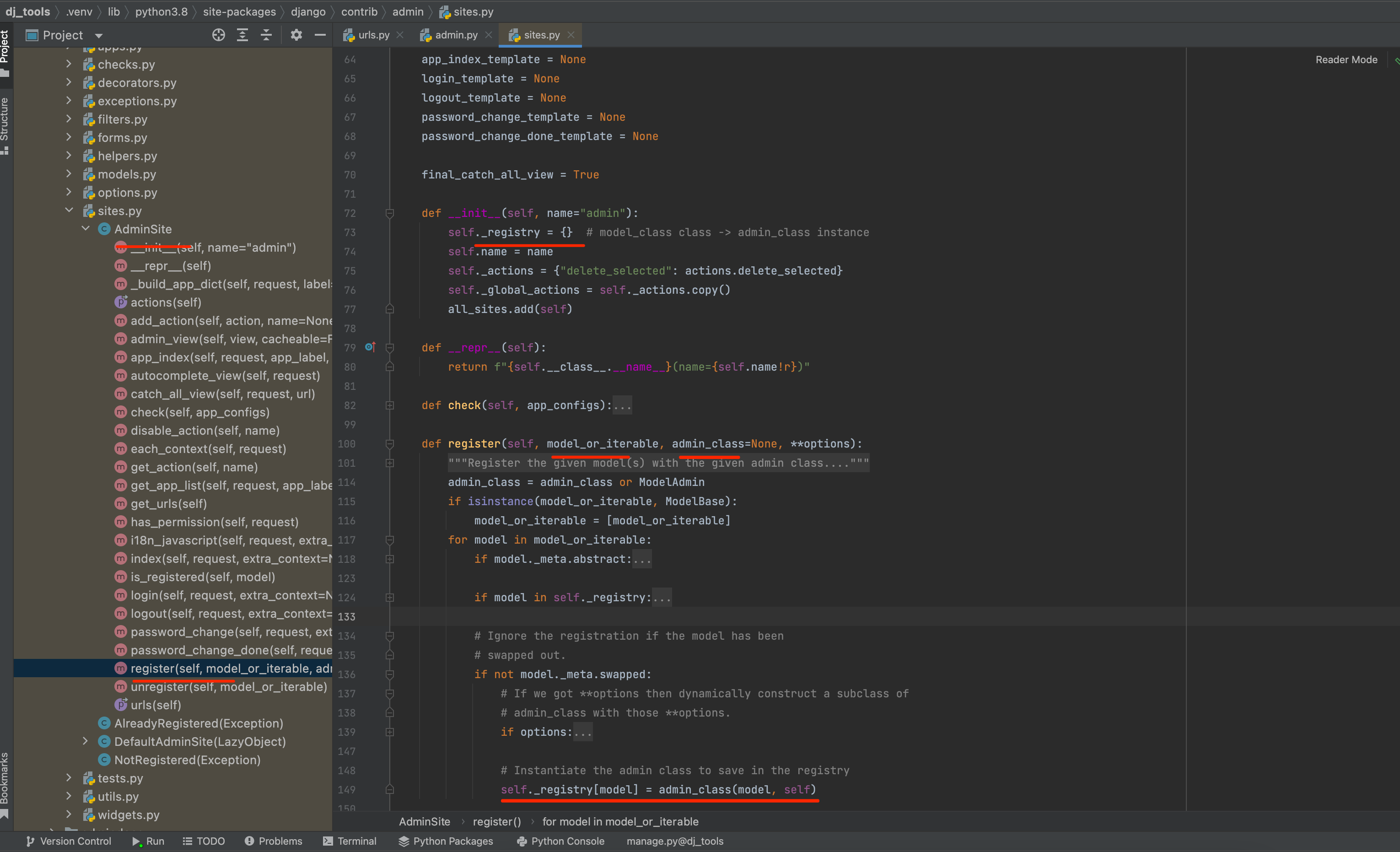
Task: Close the sites.py tab
Action: coord(571,35)
